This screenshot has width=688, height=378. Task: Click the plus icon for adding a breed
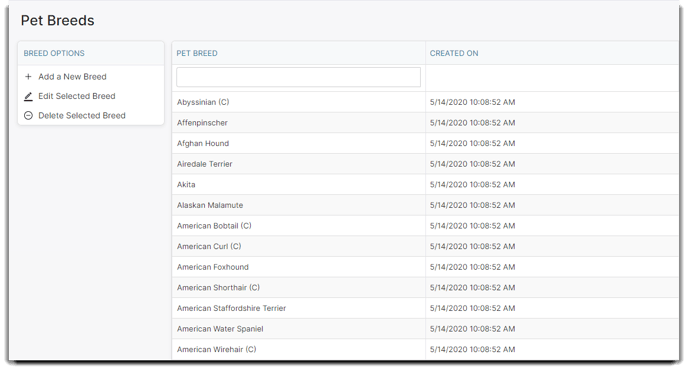pyautogui.click(x=28, y=77)
